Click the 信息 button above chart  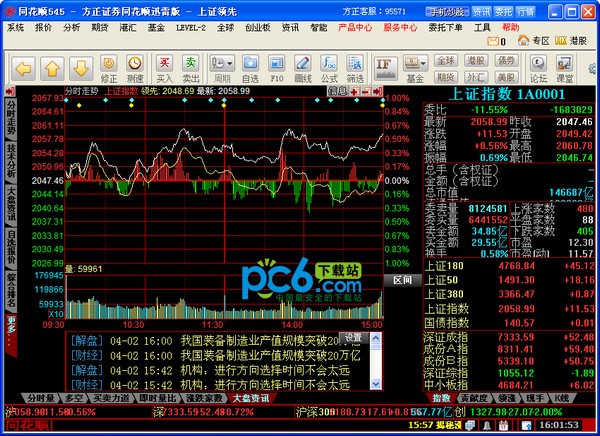[338, 91]
